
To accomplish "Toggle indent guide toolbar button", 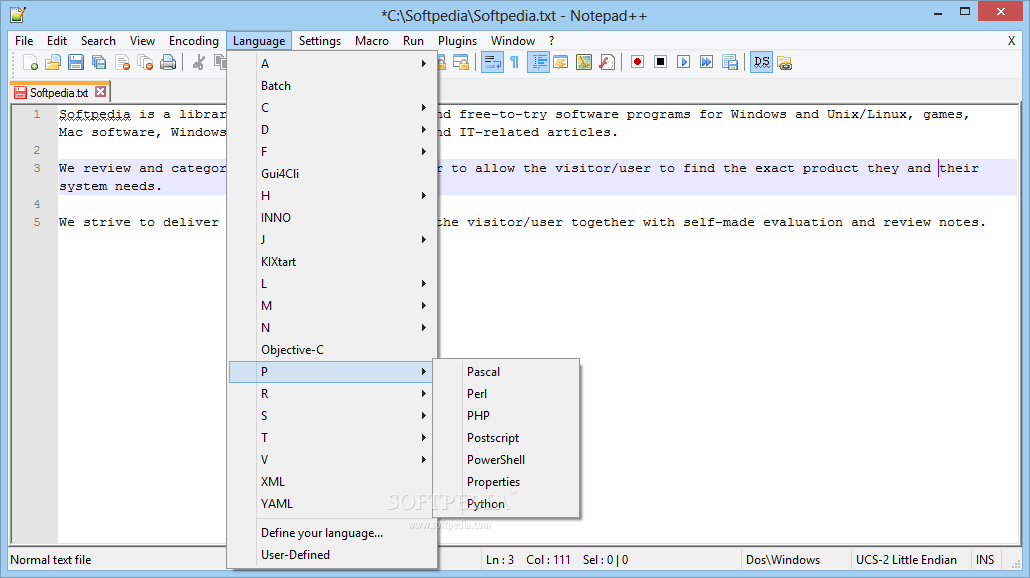I will tap(538, 62).
